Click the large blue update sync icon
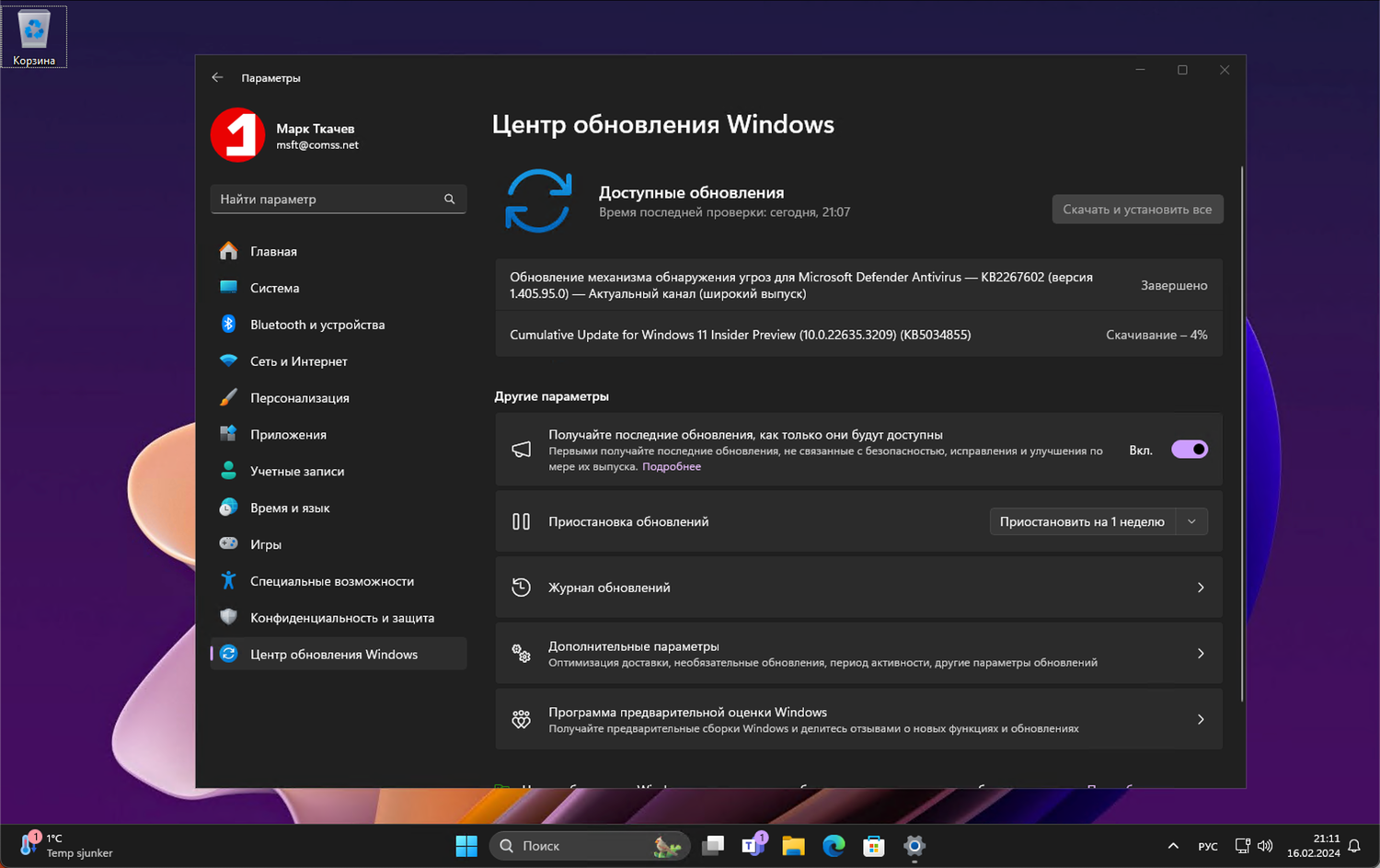 point(538,200)
